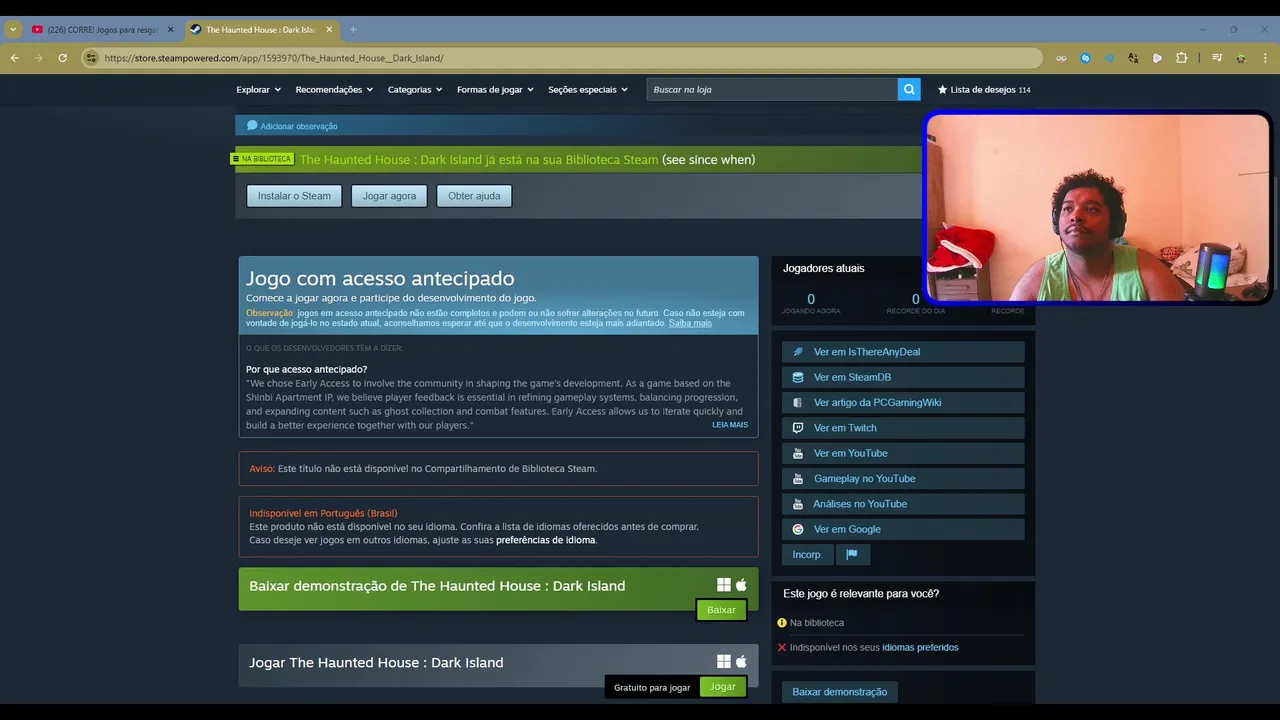The image size is (1280, 720).
Task: Click Instalar o Steam button
Action: pyautogui.click(x=294, y=196)
